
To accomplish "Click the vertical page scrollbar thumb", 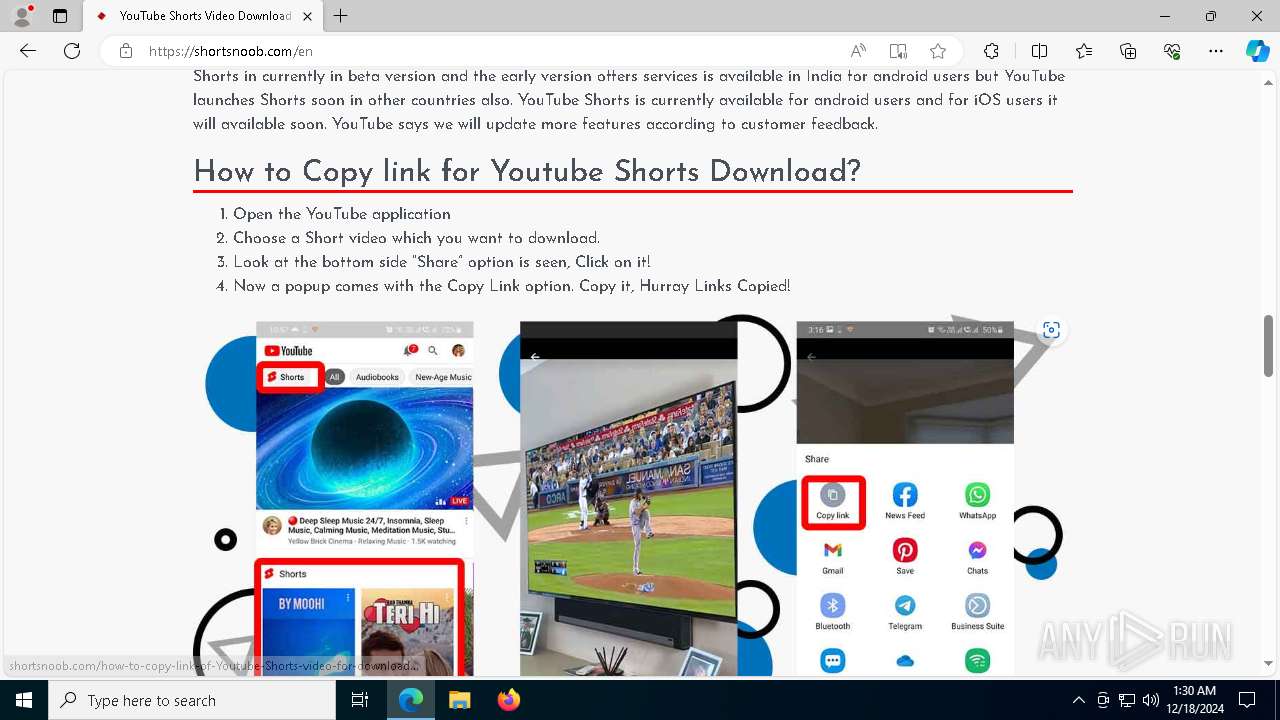I will tap(1268, 346).
